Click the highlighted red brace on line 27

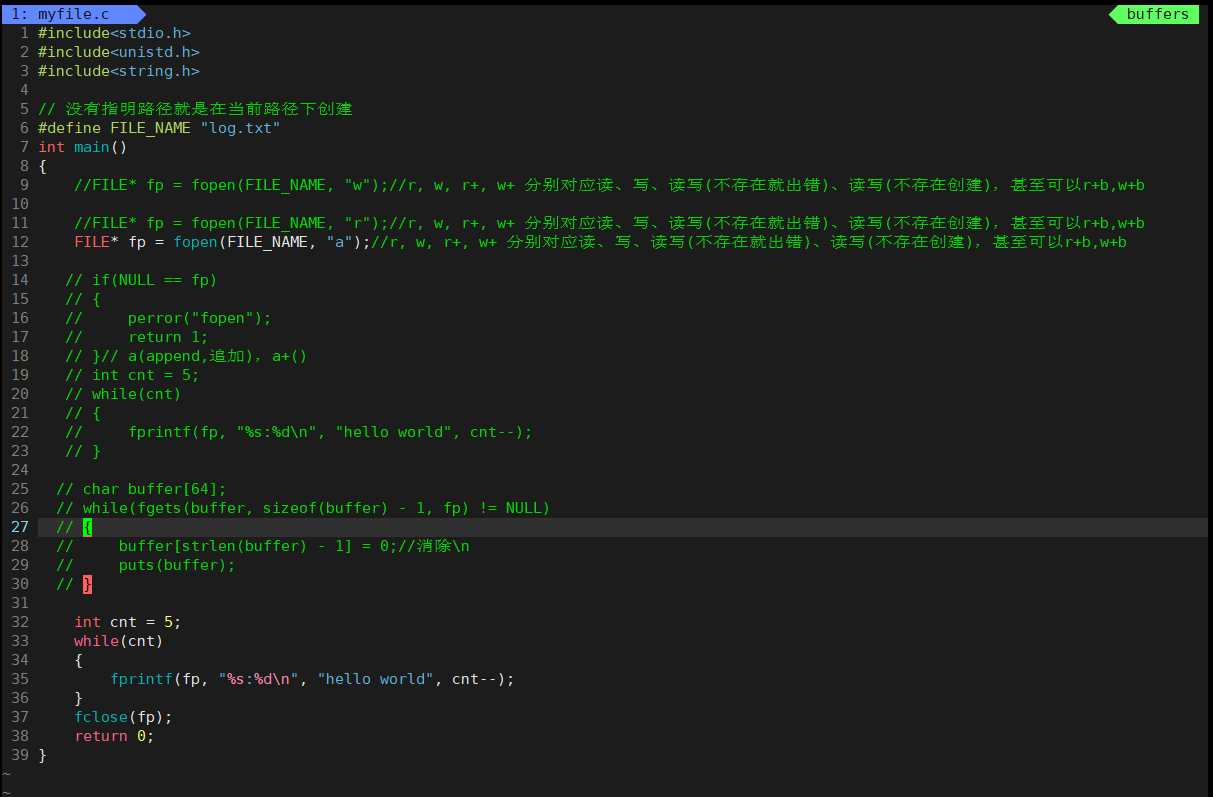coord(86,527)
